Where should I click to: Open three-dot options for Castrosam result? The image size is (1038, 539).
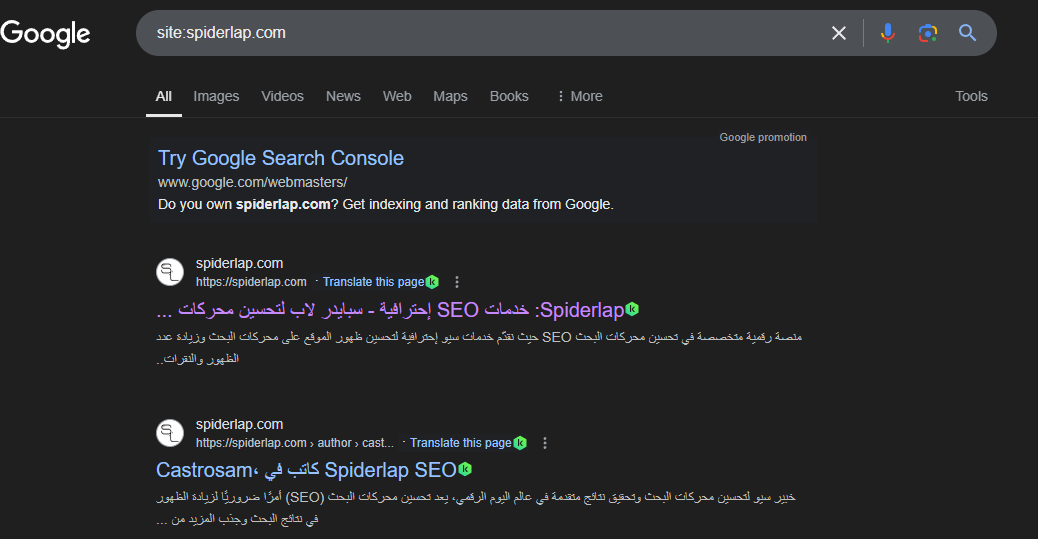(x=544, y=443)
